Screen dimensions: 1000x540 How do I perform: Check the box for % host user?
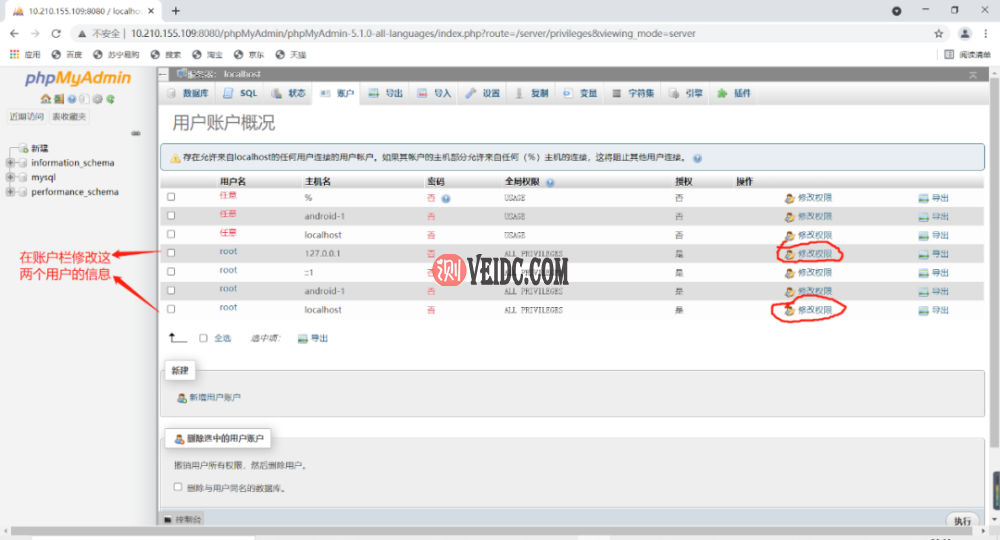click(x=171, y=197)
